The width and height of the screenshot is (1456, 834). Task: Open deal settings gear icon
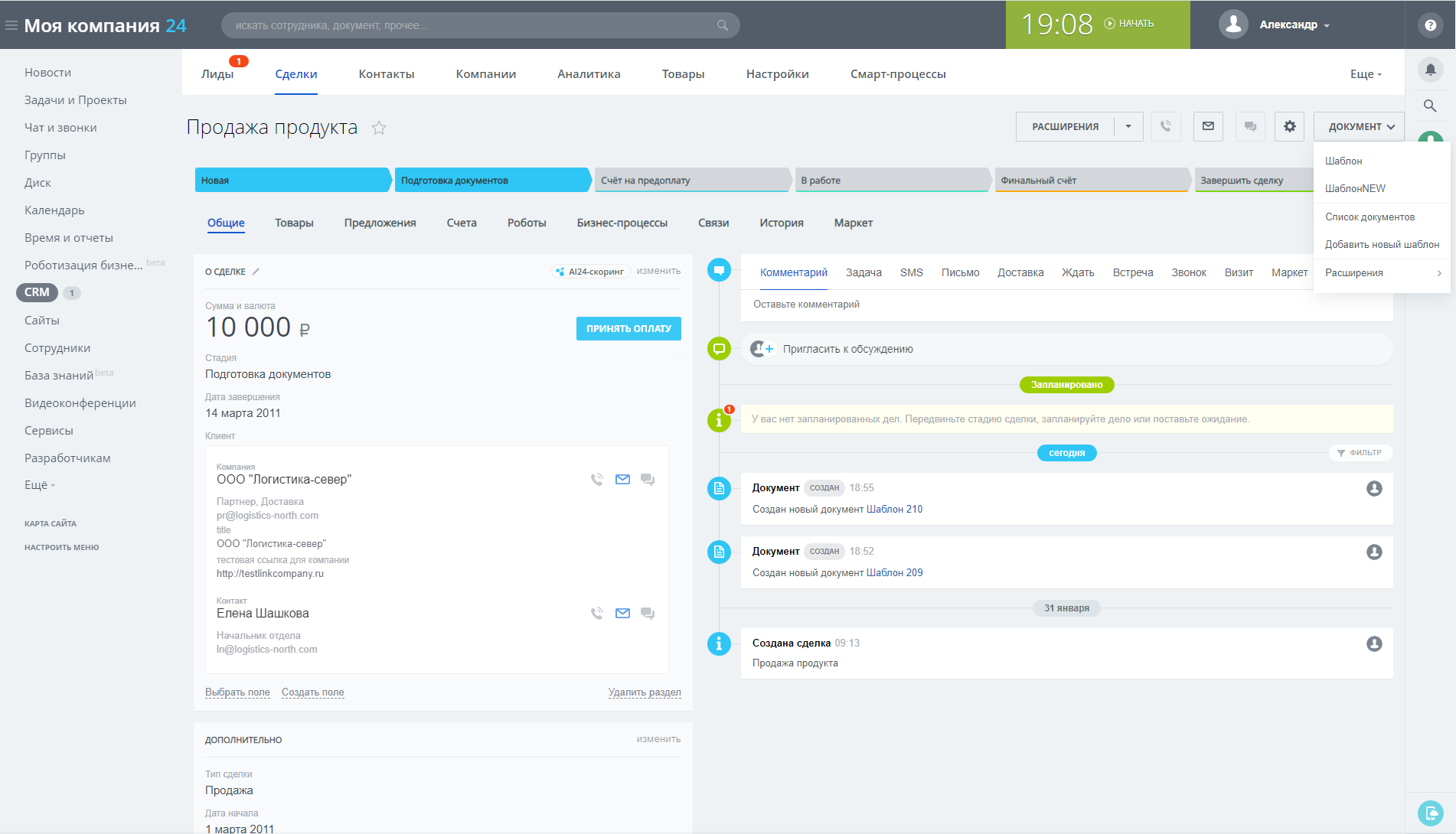(1289, 126)
